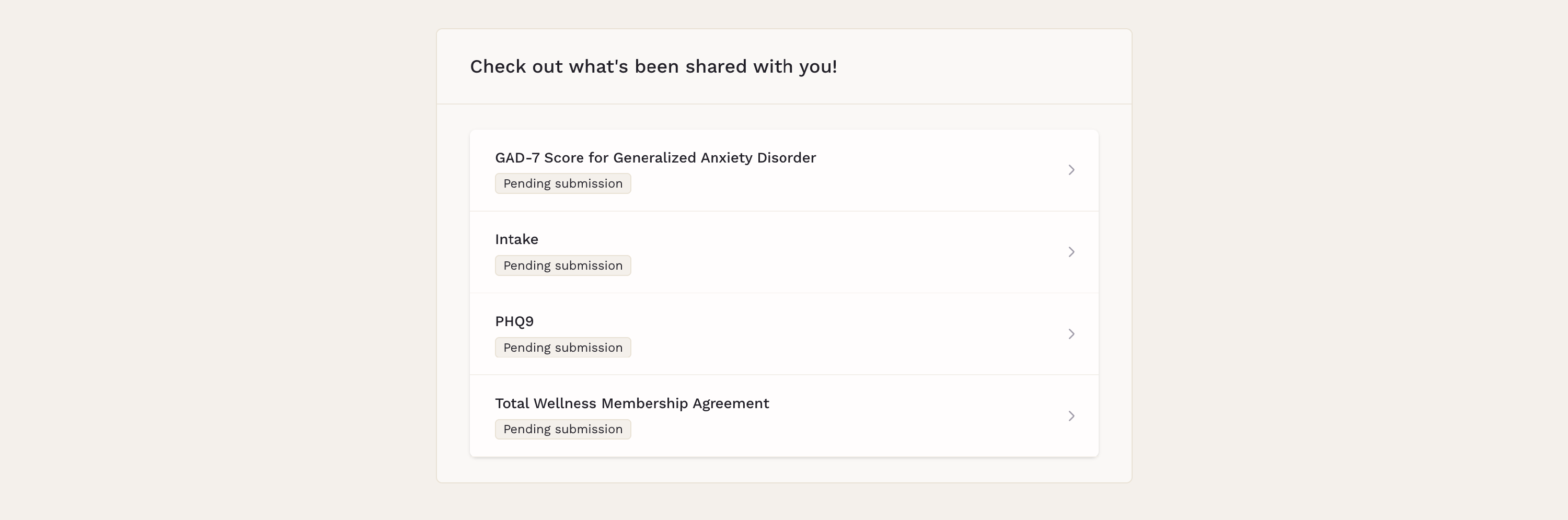
Task: Open the Total Wellness Membership Agreement
Action: (x=632, y=403)
